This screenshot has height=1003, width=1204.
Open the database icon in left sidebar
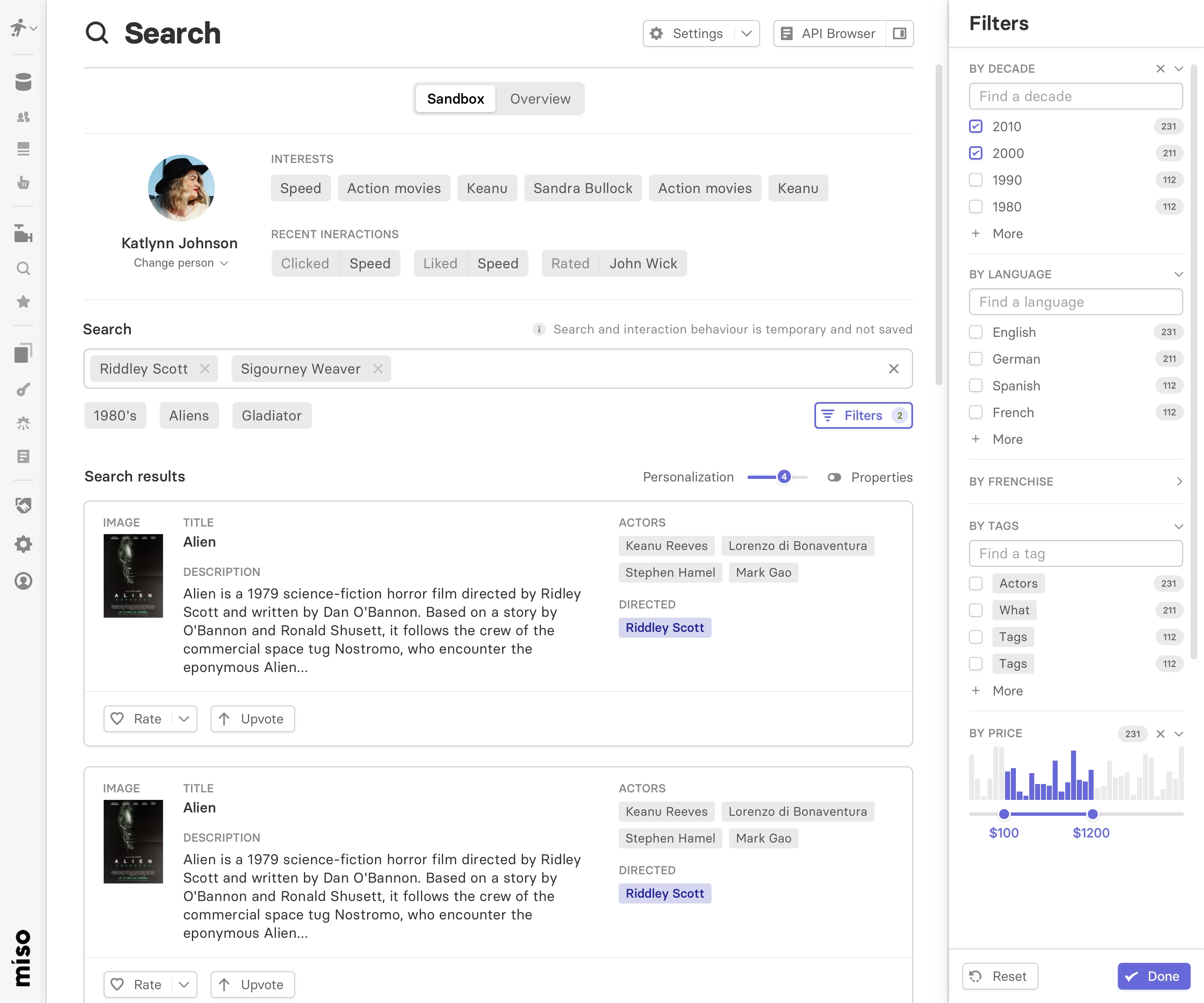click(23, 82)
